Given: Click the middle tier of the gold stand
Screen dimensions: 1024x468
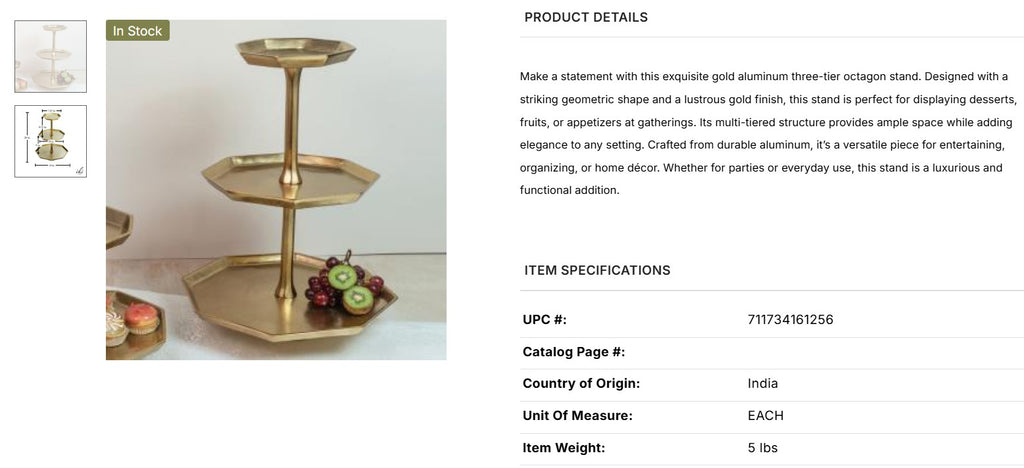Looking at the screenshot, I should click(290, 177).
